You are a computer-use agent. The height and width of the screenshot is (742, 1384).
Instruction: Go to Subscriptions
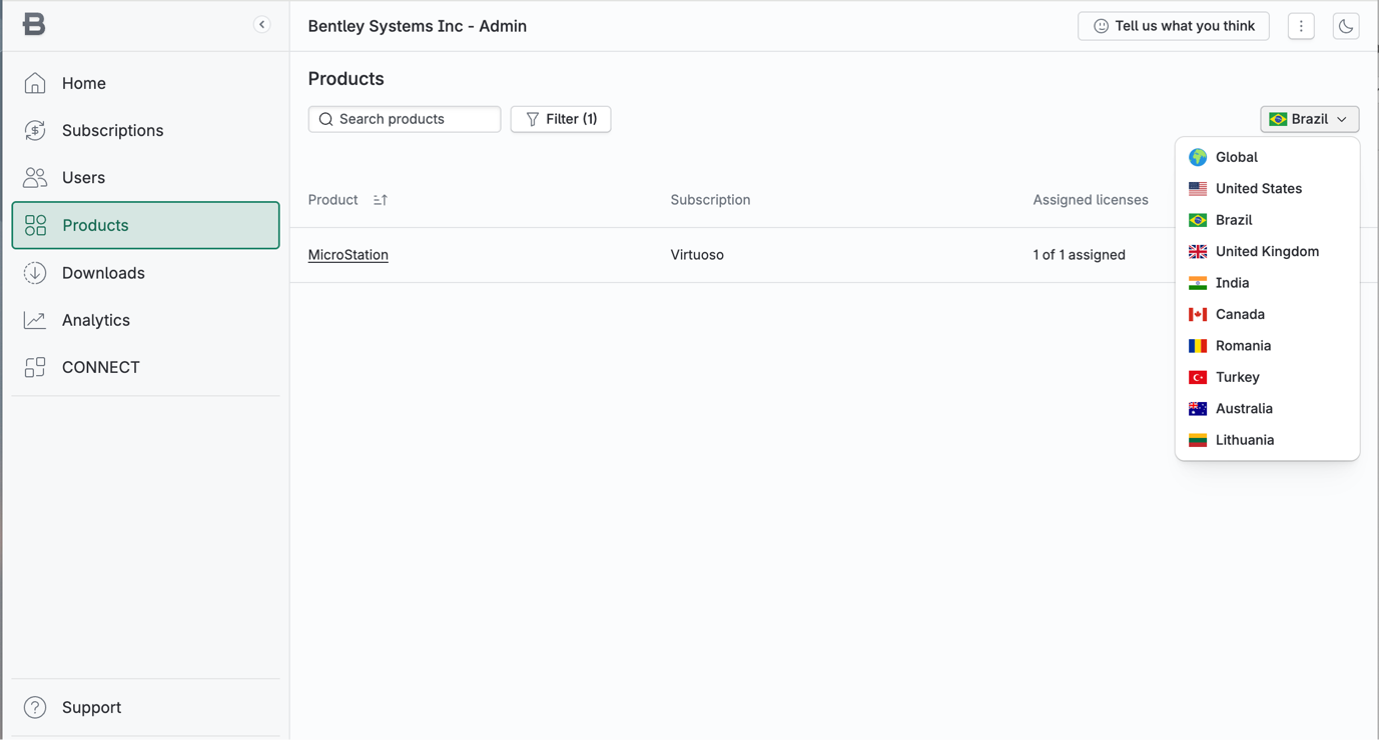[146, 130]
